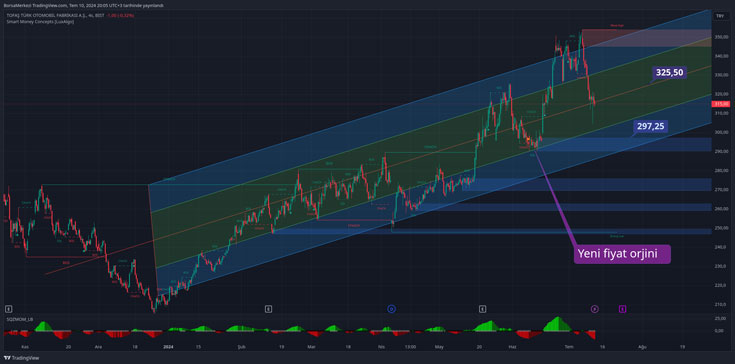This screenshot has height=364, width=735.
Task: Click 230,00 on the price axis
Action: pyautogui.click(x=720, y=266)
